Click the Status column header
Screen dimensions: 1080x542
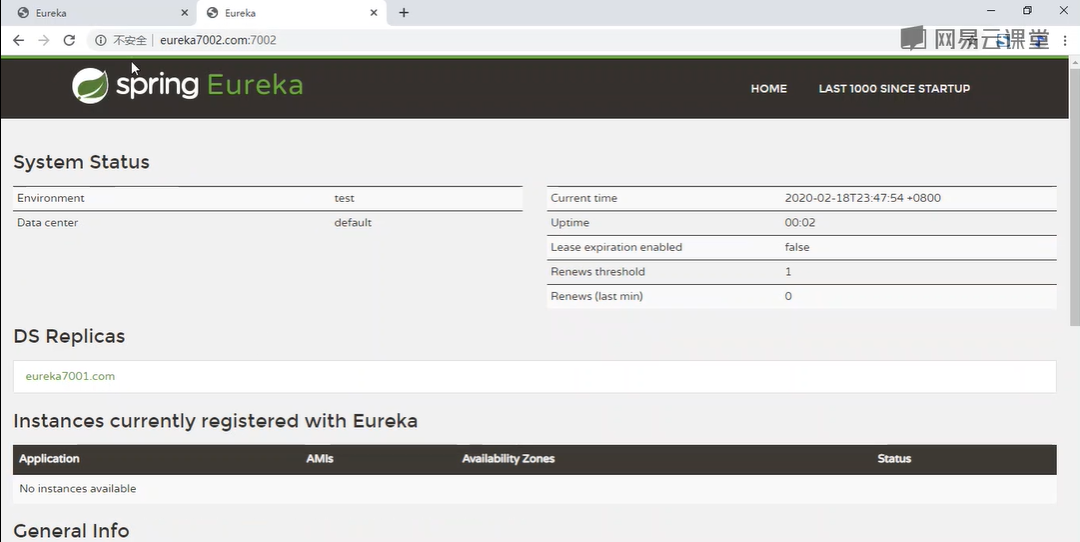click(x=894, y=459)
